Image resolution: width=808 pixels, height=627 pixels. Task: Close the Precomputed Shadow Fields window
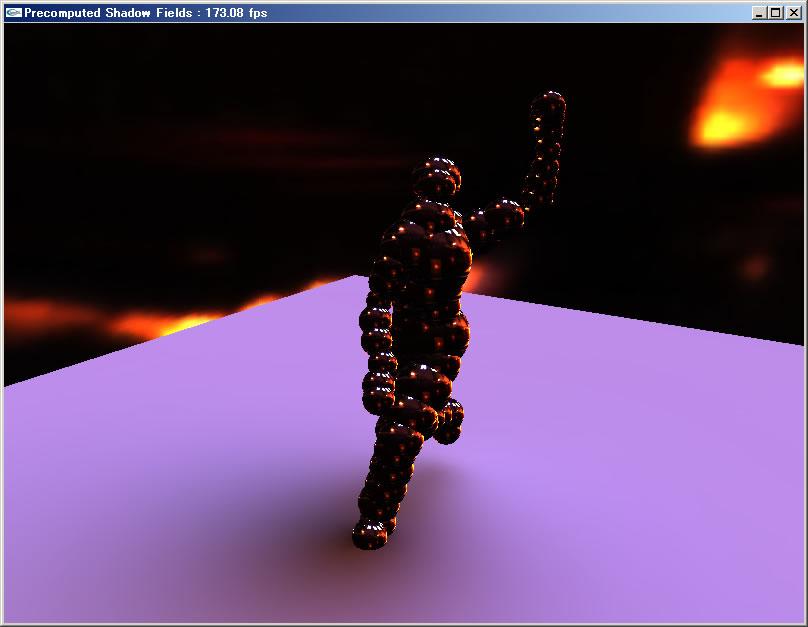tap(794, 13)
